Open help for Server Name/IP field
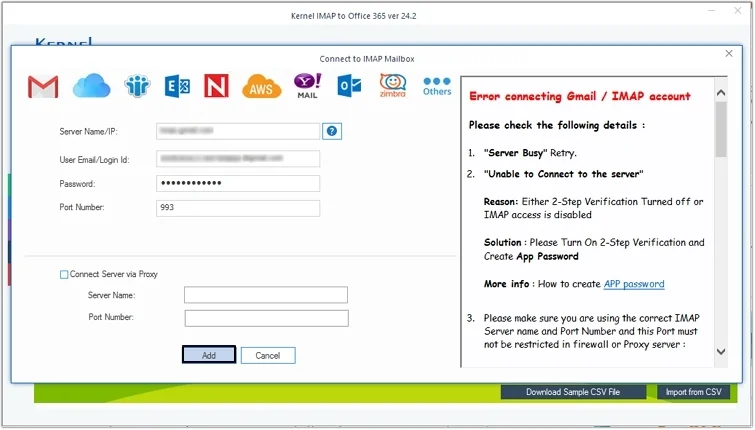The image size is (755, 430). (x=332, y=131)
